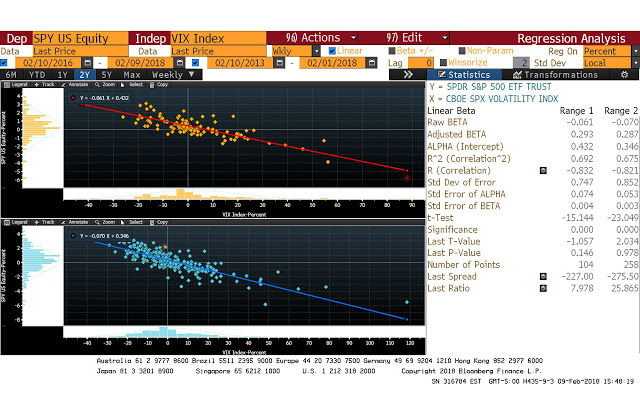
Task: Choose Annotate in the lower chart toolbar
Action: (75, 222)
